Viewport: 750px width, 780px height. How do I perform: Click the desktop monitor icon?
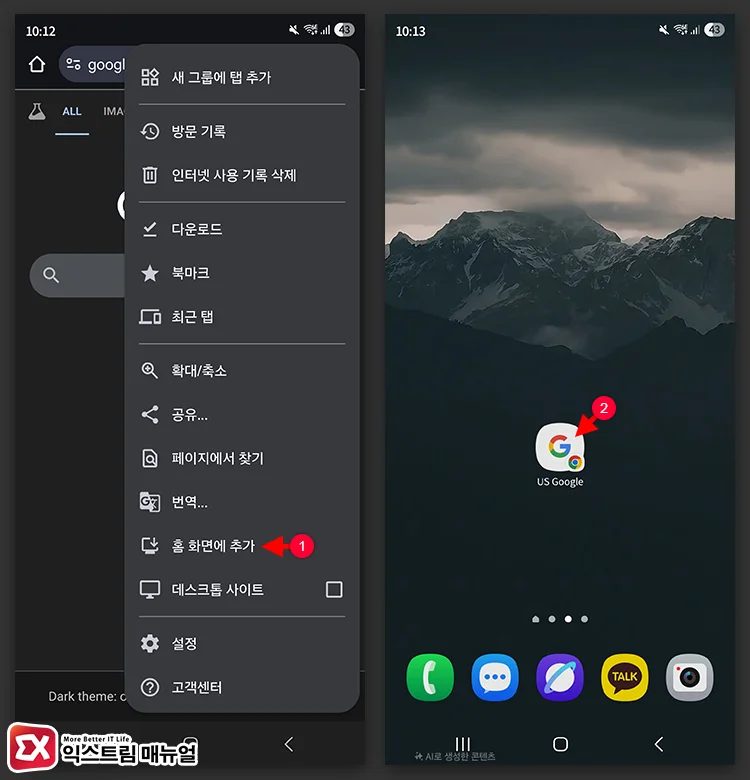pyautogui.click(x=150, y=590)
